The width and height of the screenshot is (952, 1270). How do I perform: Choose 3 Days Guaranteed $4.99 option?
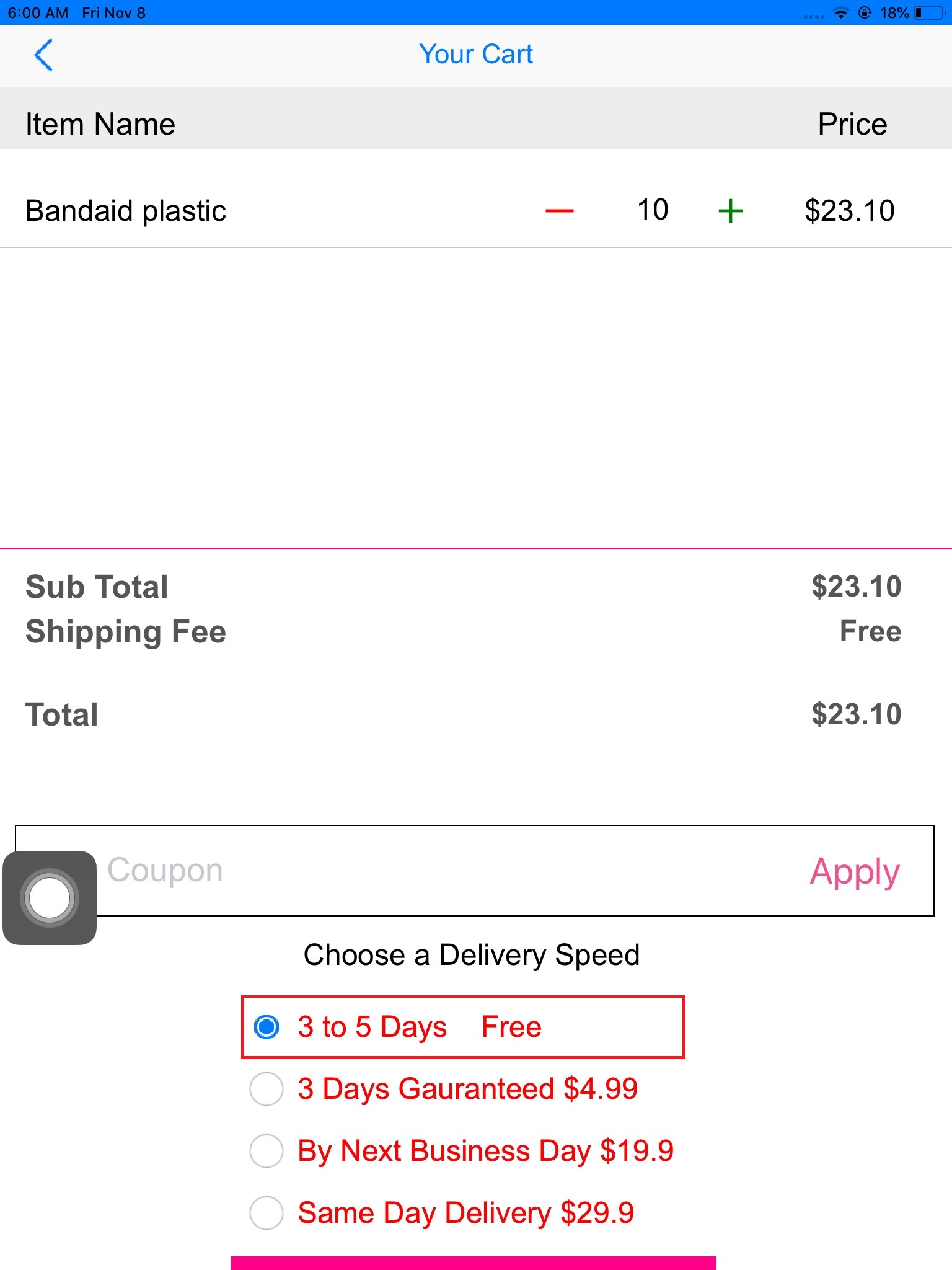coord(267,1089)
